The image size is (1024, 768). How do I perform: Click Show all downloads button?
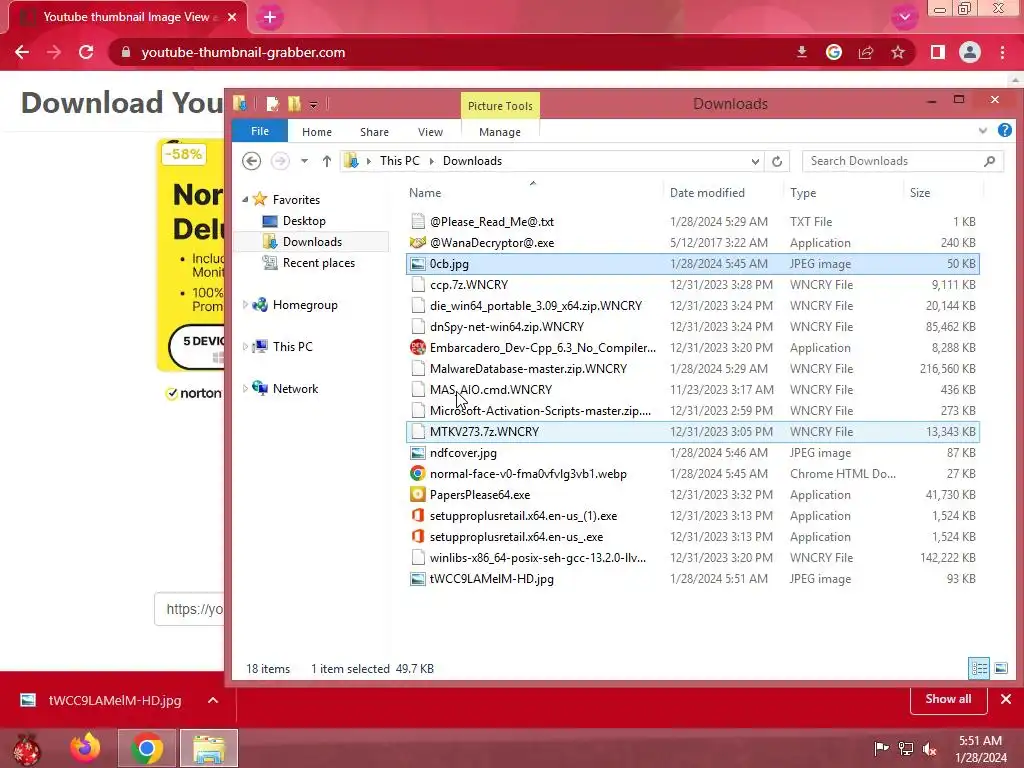click(948, 699)
